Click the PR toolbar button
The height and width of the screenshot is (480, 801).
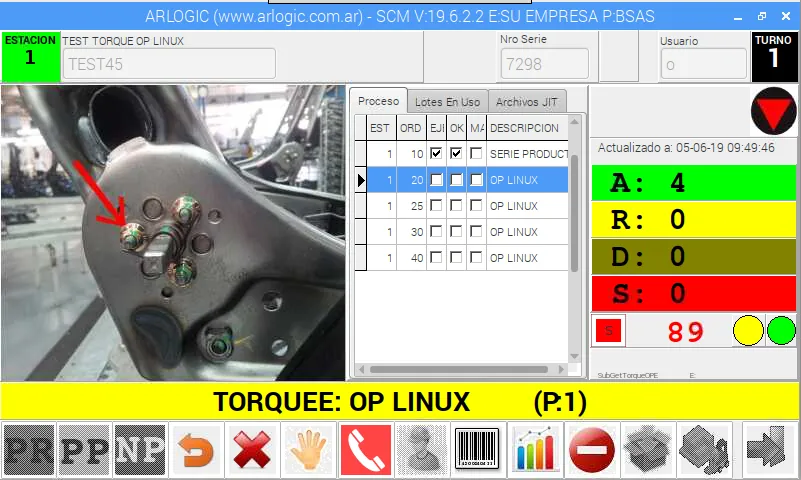click(29, 450)
